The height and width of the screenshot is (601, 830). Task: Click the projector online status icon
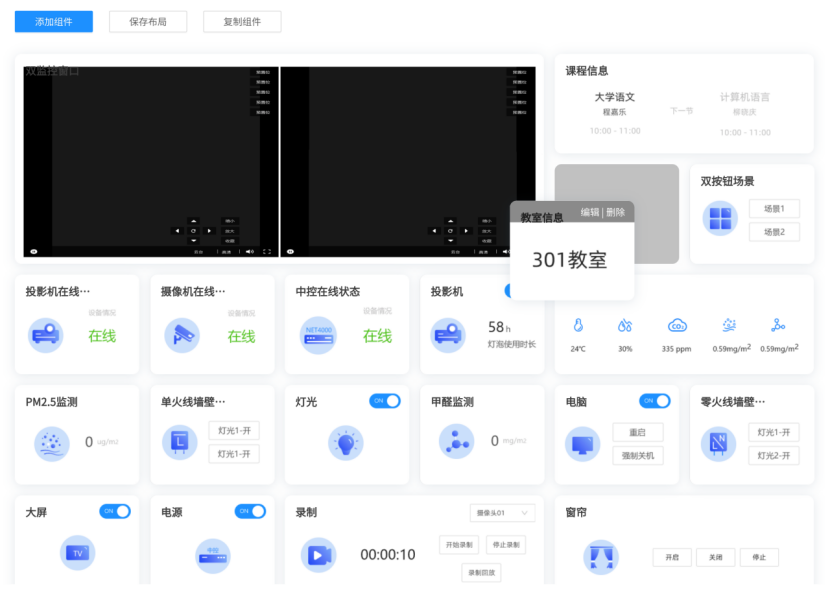tap(45, 335)
